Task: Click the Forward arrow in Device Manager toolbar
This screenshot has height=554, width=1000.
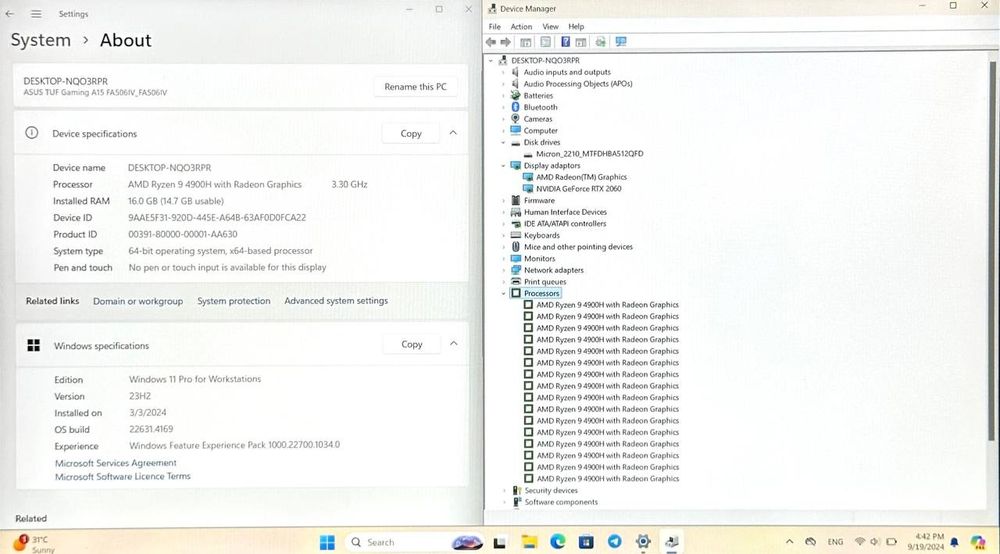Action: coord(506,42)
